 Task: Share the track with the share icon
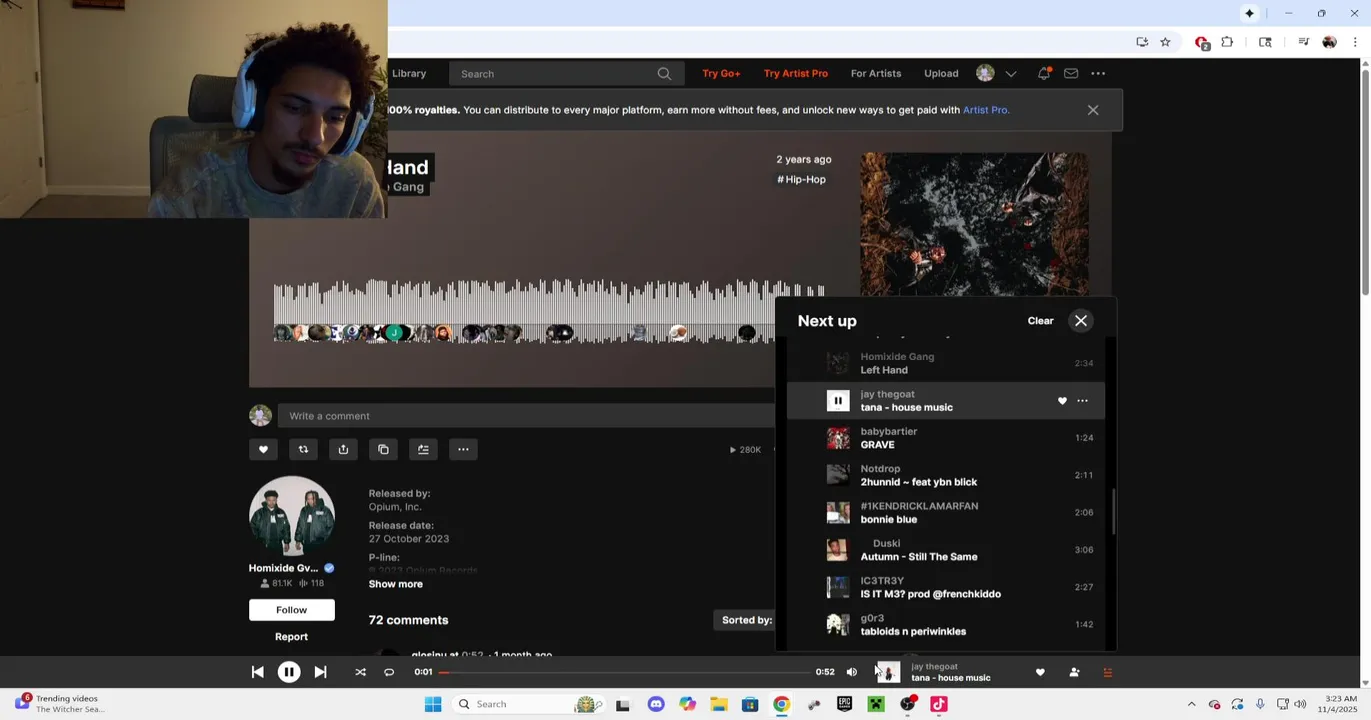pyautogui.click(x=343, y=449)
